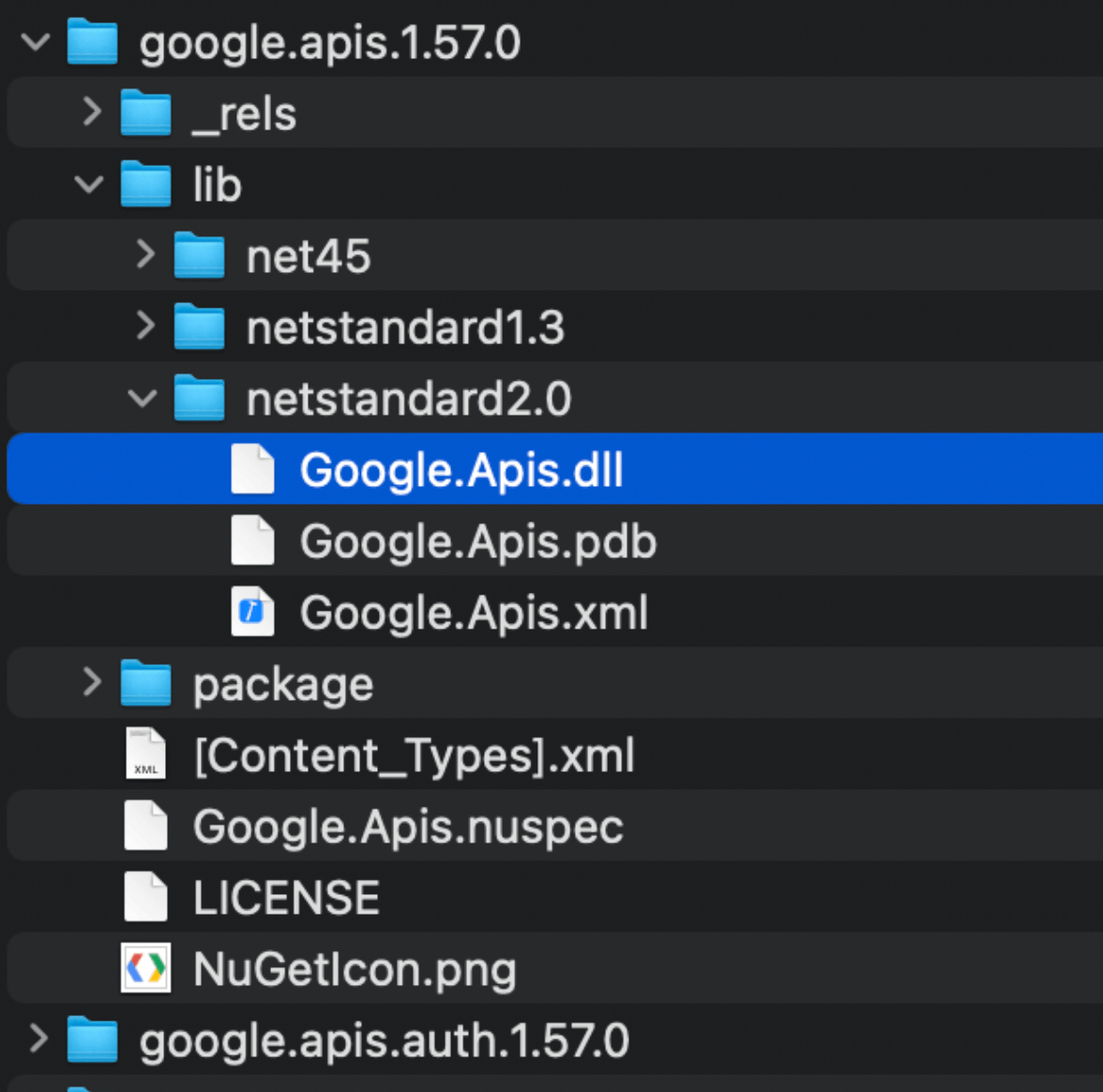Select the package folder name
Viewport: 1103px width, 1092px height.
(x=283, y=686)
